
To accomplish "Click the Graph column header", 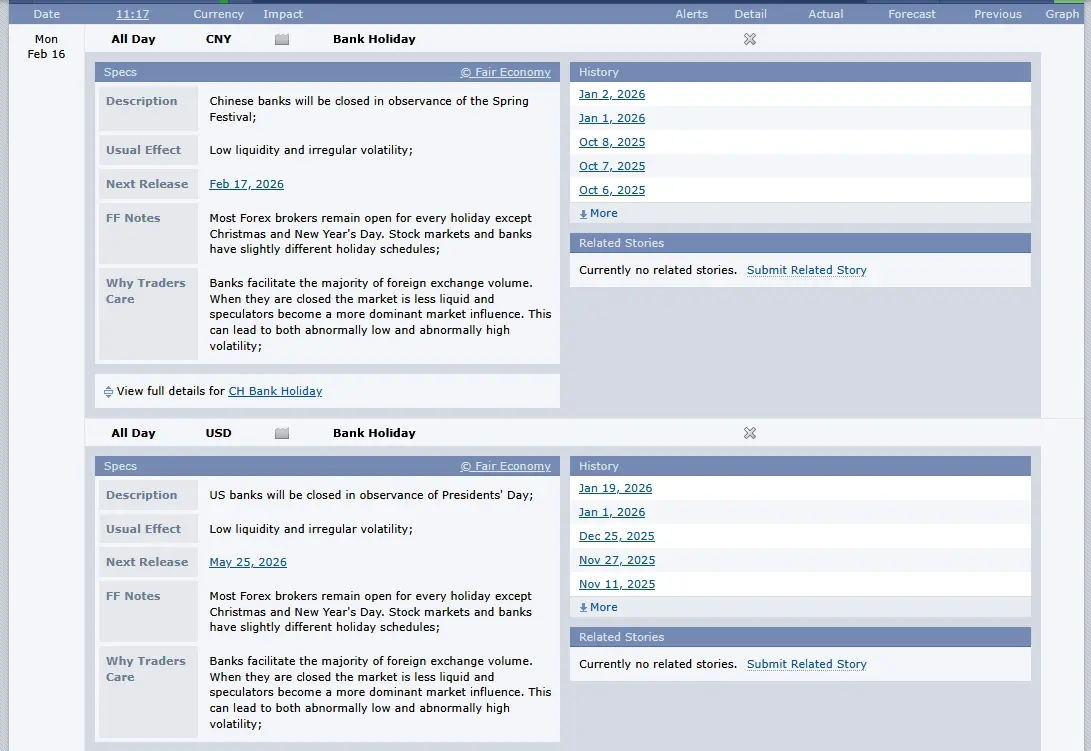I will coord(1062,14).
